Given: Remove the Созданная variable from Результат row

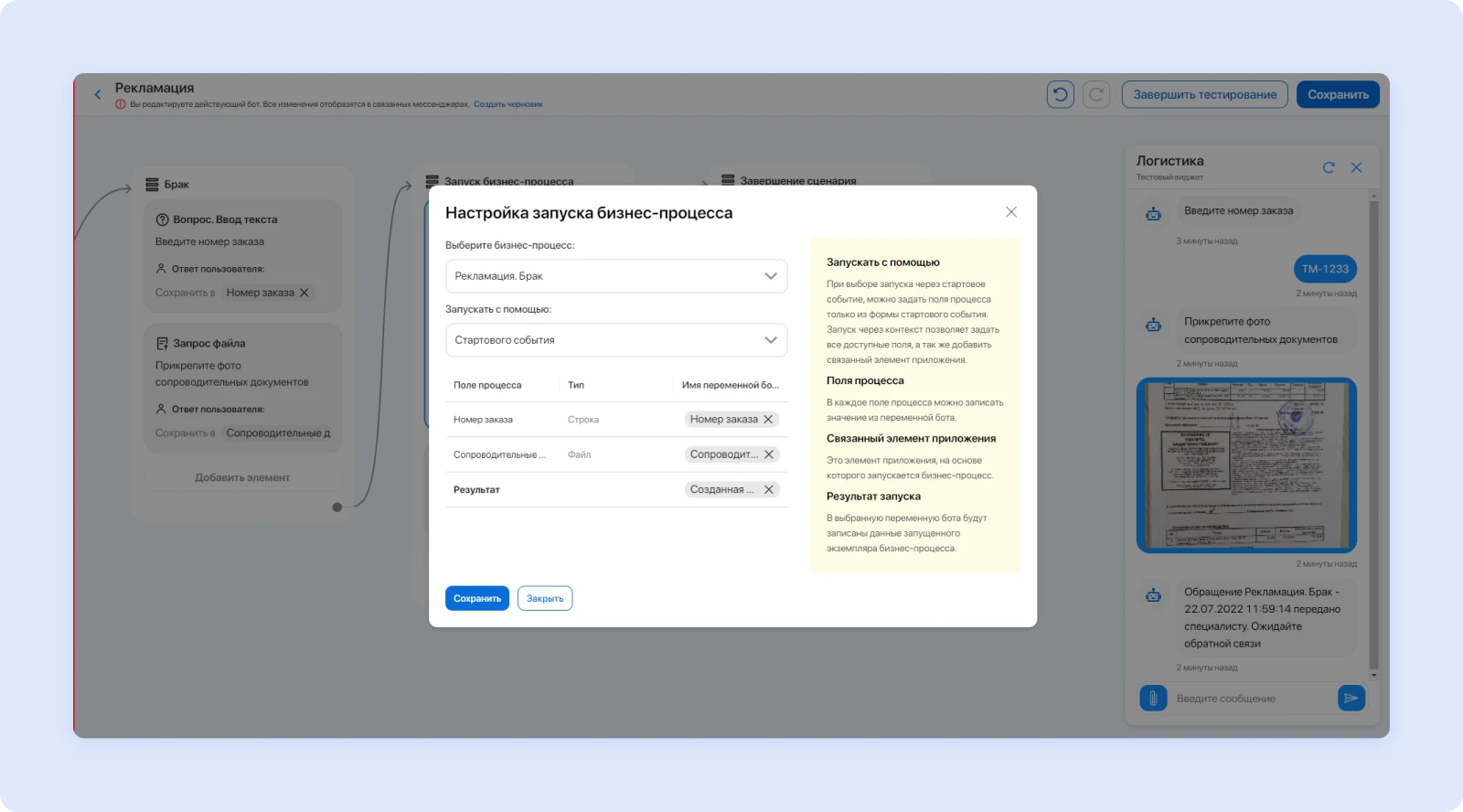Looking at the screenshot, I should click(769, 490).
